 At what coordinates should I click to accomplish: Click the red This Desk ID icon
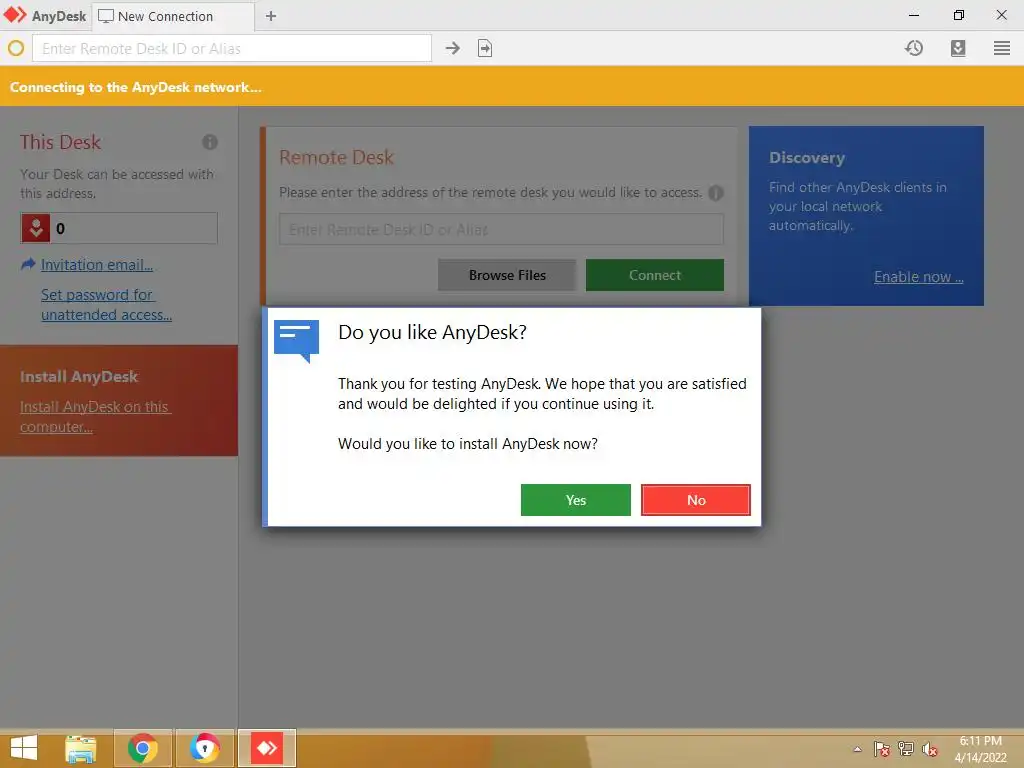point(36,228)
